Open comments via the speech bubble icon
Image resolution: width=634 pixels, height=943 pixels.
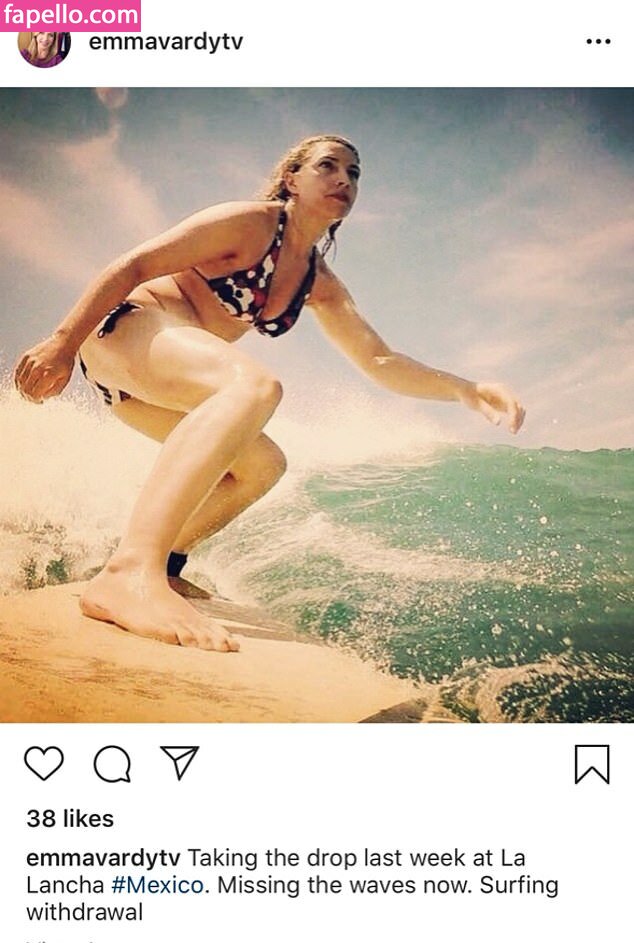[x=112, y=764]
